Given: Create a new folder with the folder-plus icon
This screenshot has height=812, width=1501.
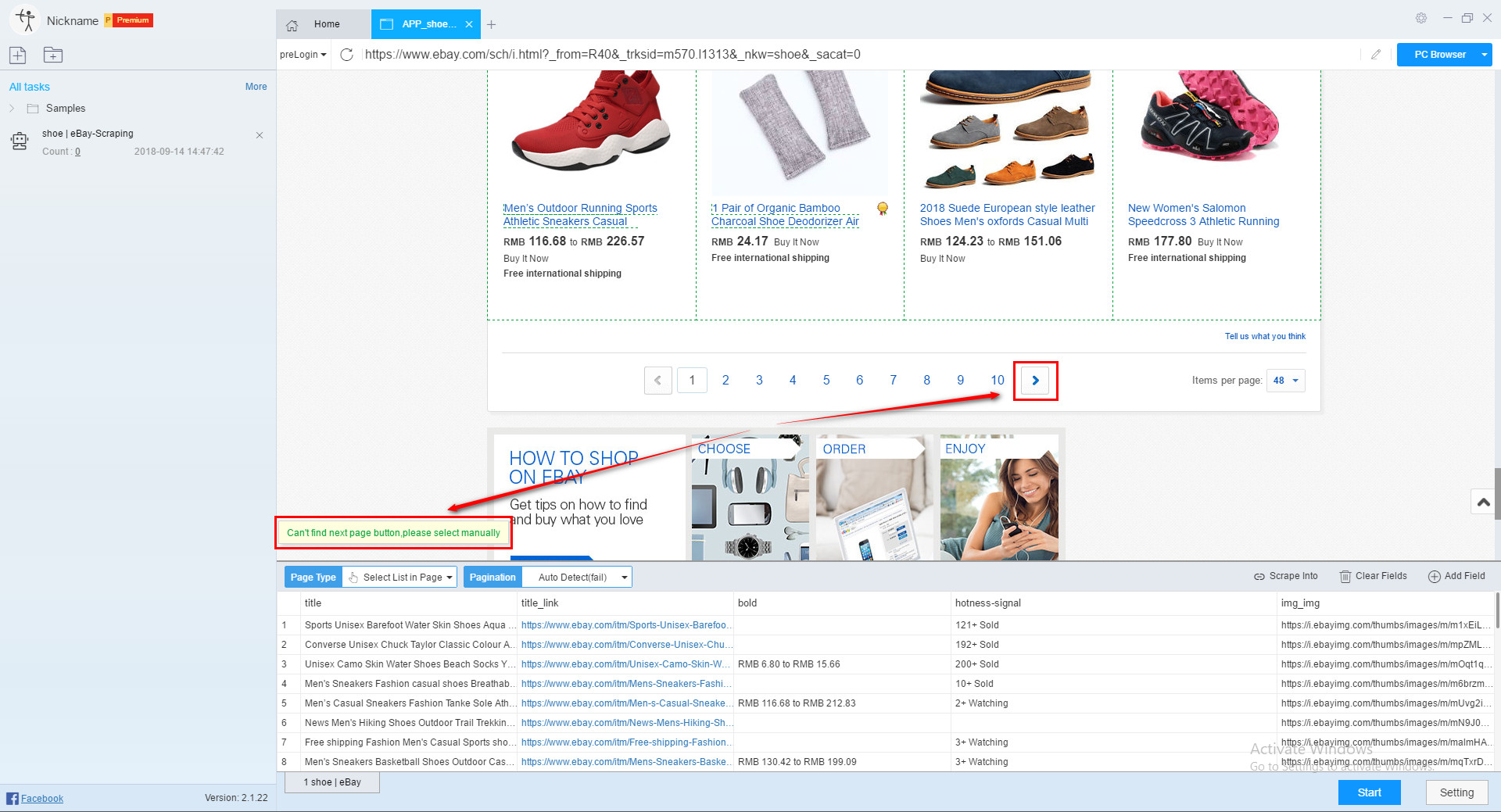Looking at the screenshot, I should (x=53, y=55).
